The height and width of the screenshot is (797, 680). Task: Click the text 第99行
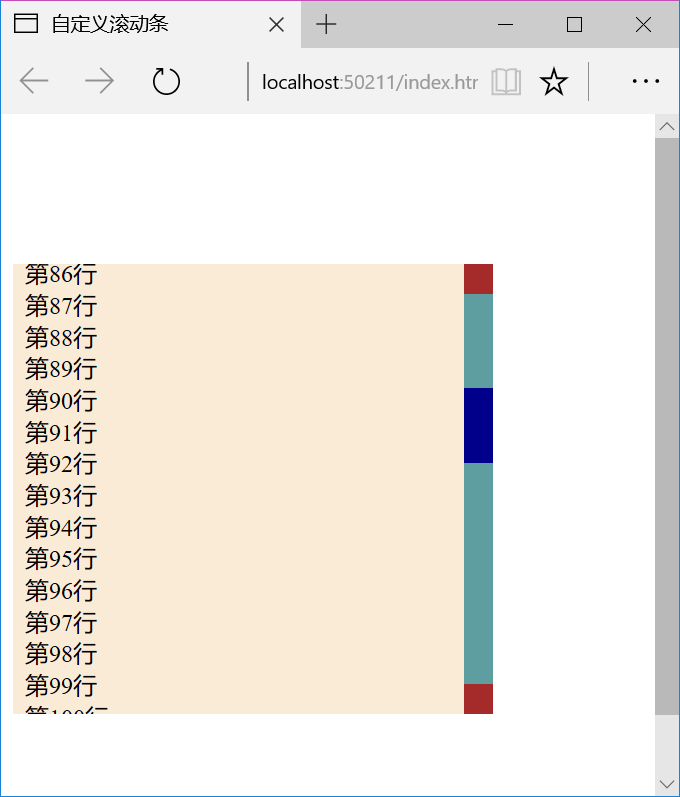(61, 685)
